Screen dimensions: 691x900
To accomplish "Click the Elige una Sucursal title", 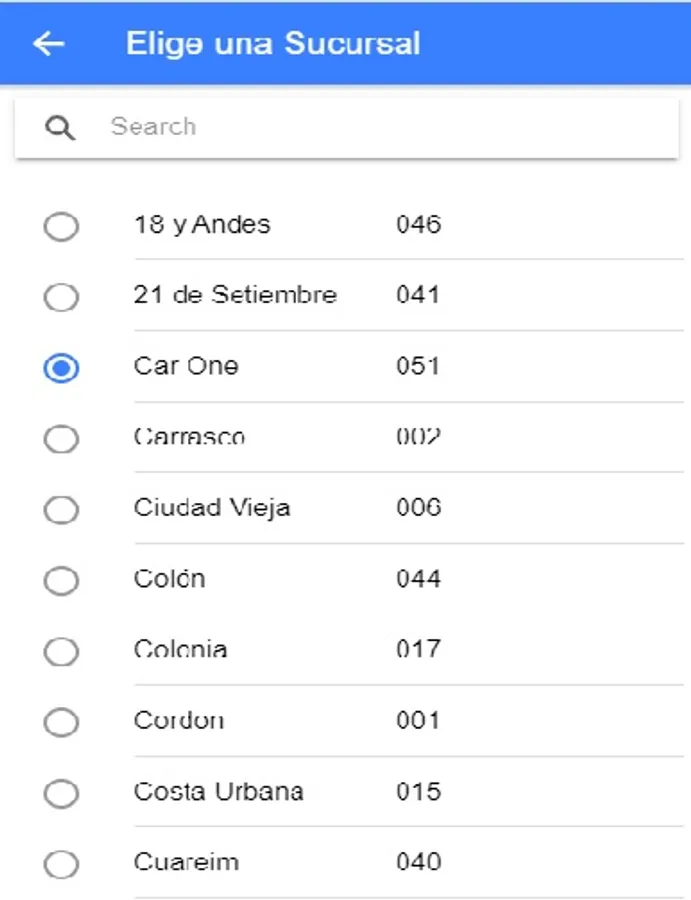I will coord(273,44).
